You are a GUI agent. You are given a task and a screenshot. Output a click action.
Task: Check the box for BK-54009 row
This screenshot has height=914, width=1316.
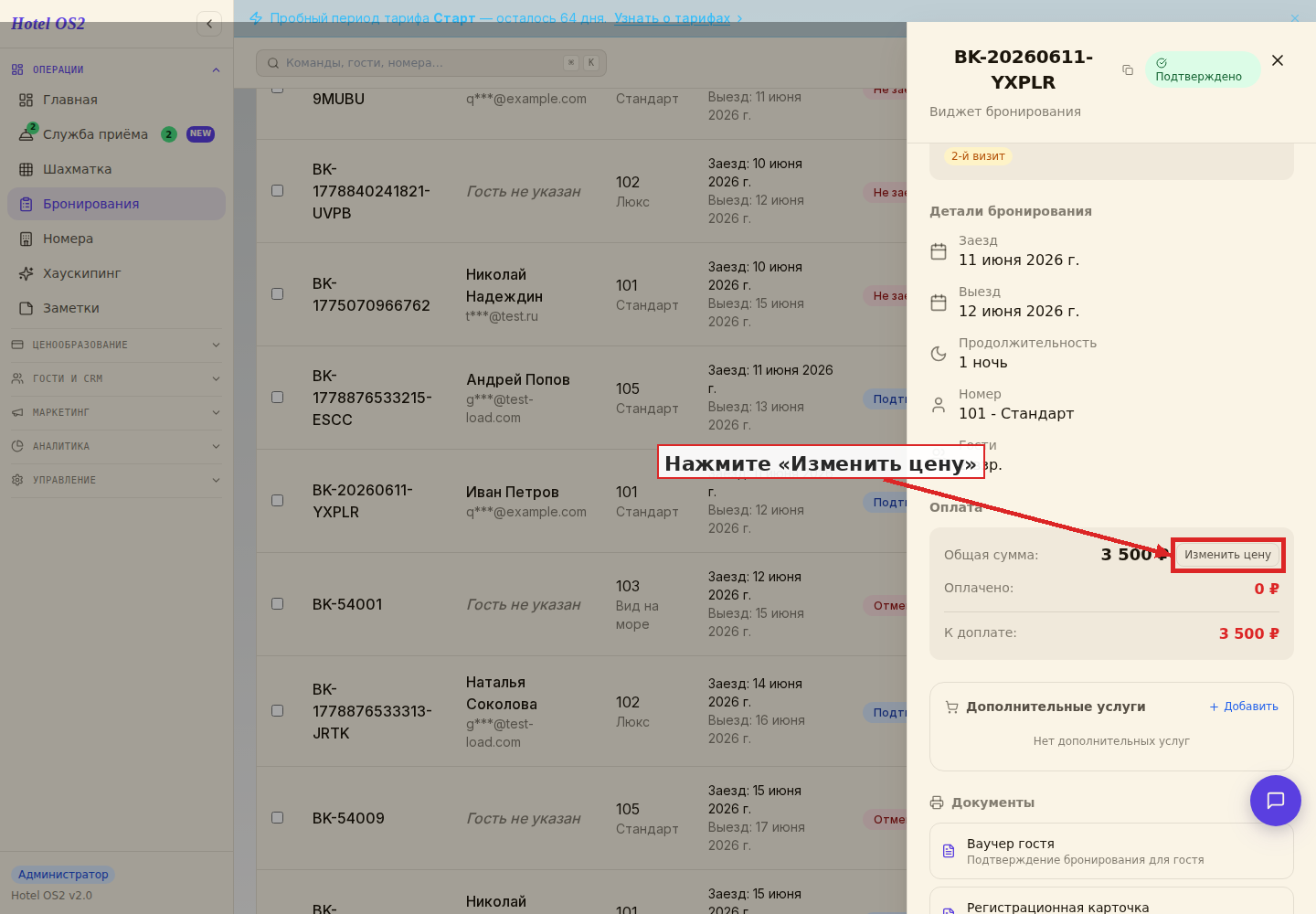(x=278, y=818)
